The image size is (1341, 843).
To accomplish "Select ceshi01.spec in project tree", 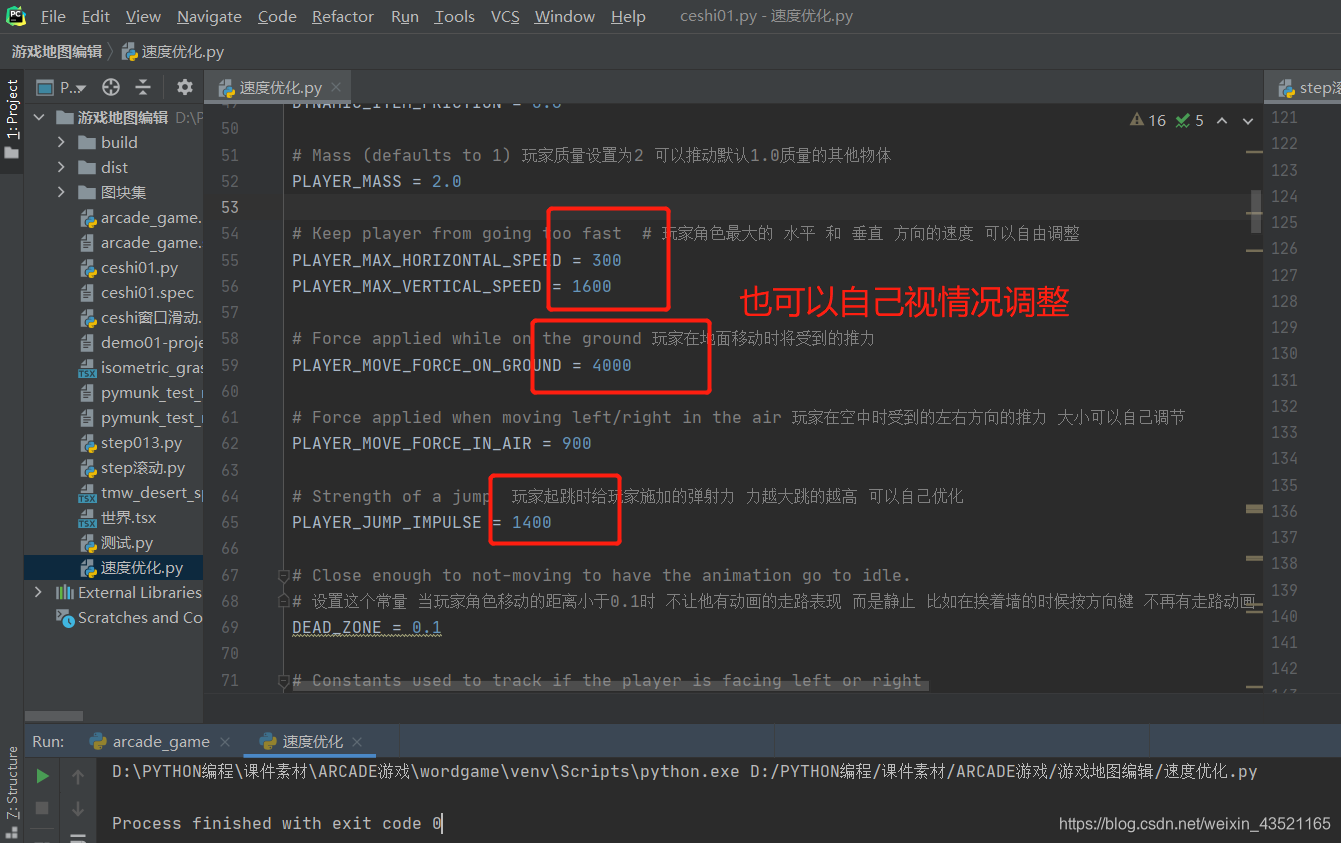I will (x=147, y=293).
